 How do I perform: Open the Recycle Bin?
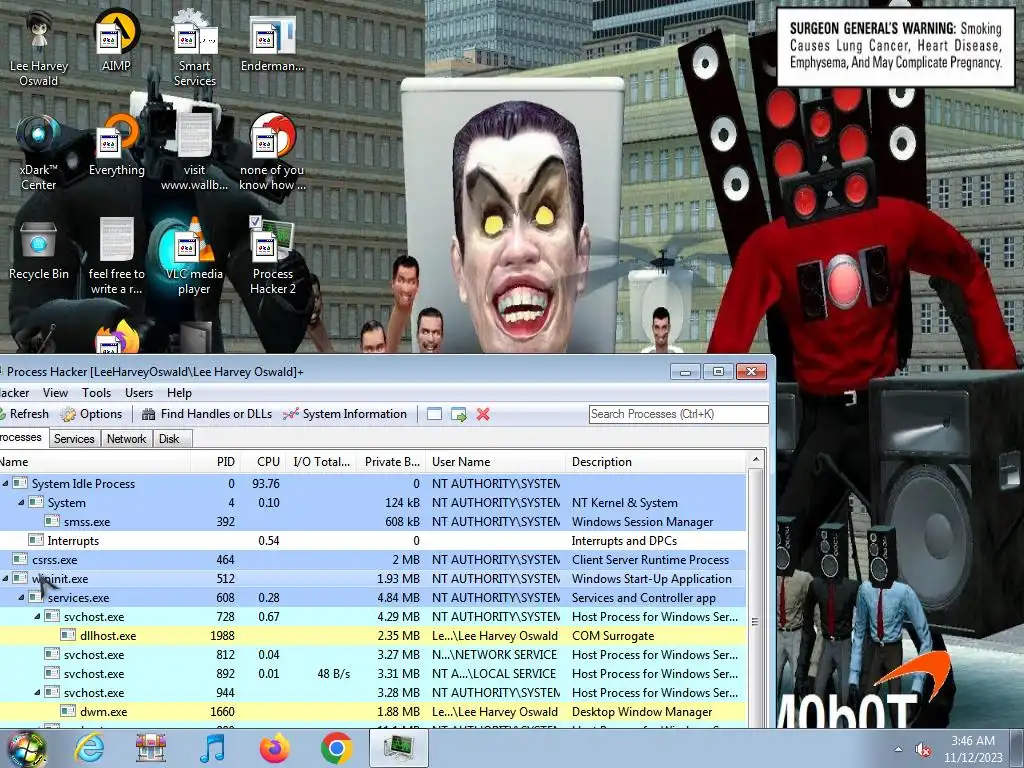[39, 249]
